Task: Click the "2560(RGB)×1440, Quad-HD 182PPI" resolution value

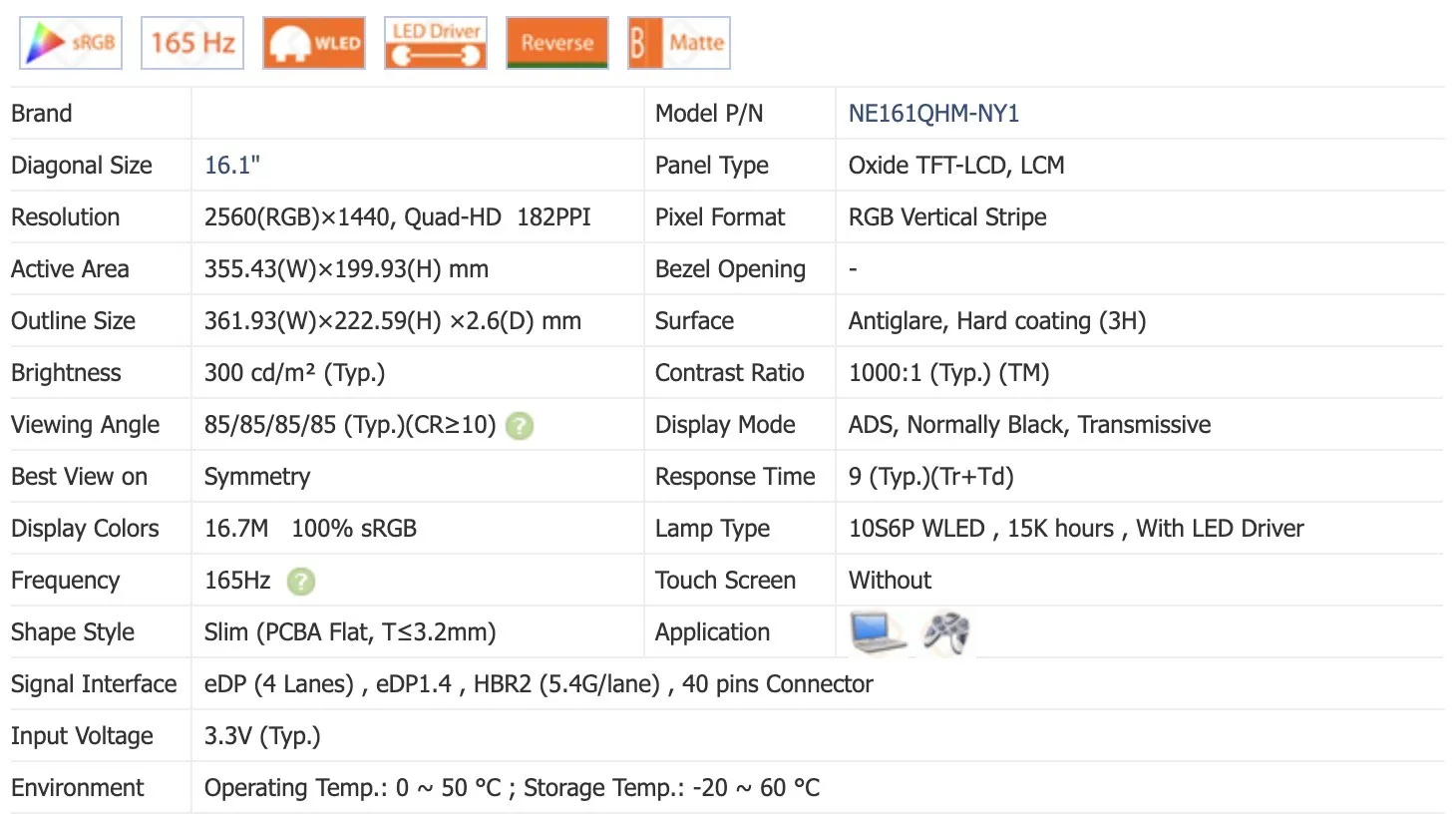Action: 398,217
